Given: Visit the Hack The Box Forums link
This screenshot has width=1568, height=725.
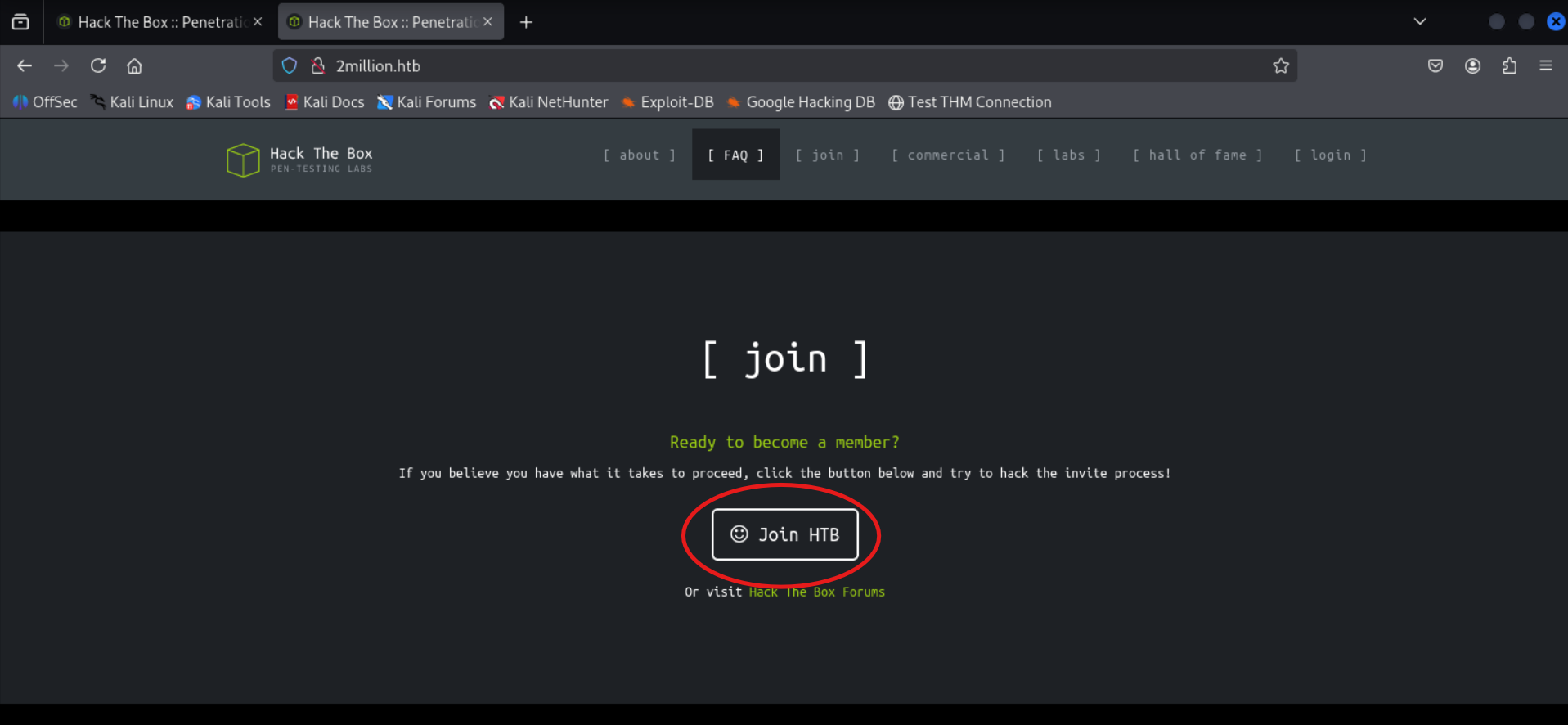Looking at the screenshot, I should pyautogui.click(x=816, y=592).
